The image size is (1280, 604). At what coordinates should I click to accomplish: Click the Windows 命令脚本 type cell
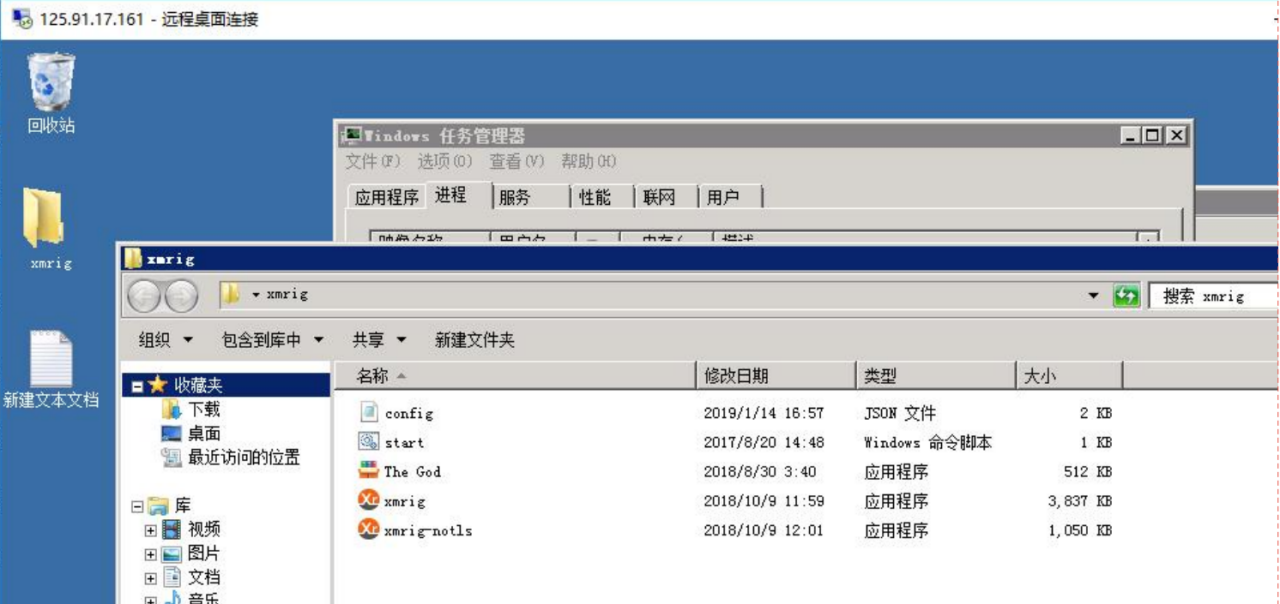pyautogui.click(x=928, y=442)
